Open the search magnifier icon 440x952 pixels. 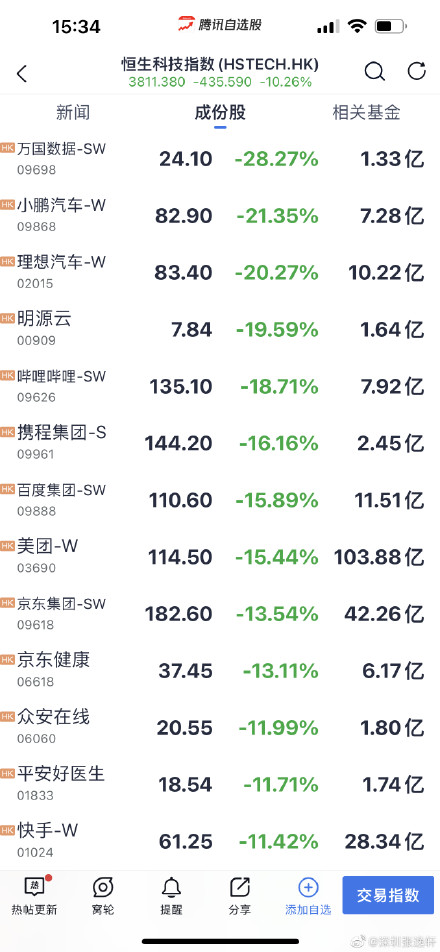click(374, 72)
